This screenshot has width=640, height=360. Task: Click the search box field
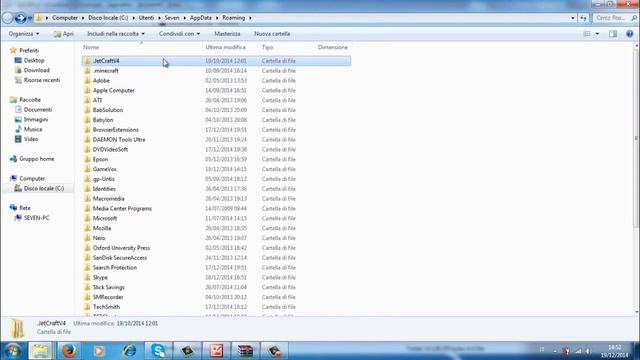(x=615, y=18)
